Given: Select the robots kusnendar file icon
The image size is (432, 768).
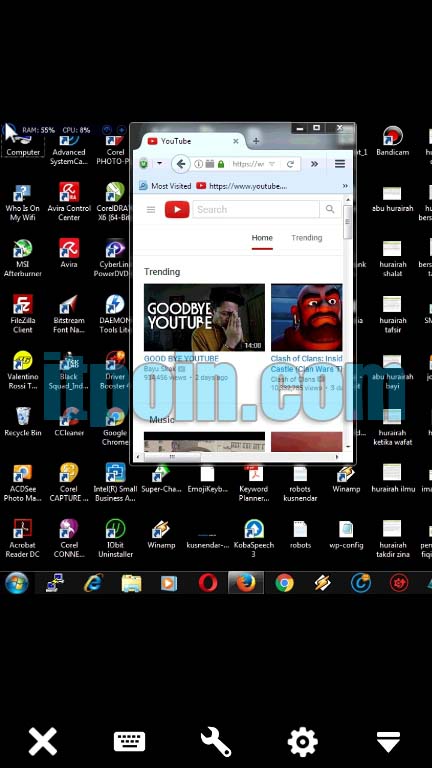Looking at the screenshot, I should pyautogui.click(x=300, y=483).
